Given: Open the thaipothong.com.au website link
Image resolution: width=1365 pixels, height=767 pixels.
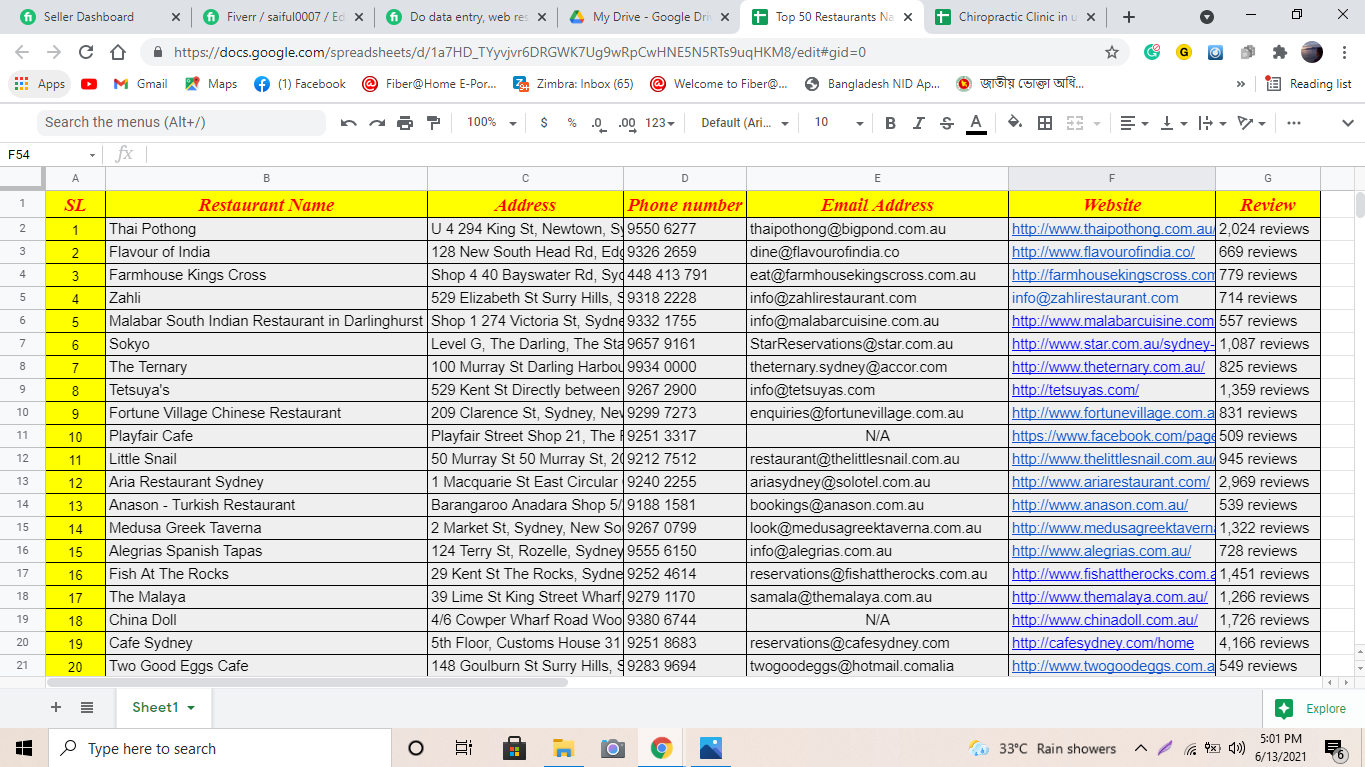Looking at the screenshot, I should tap(1112, 229).
